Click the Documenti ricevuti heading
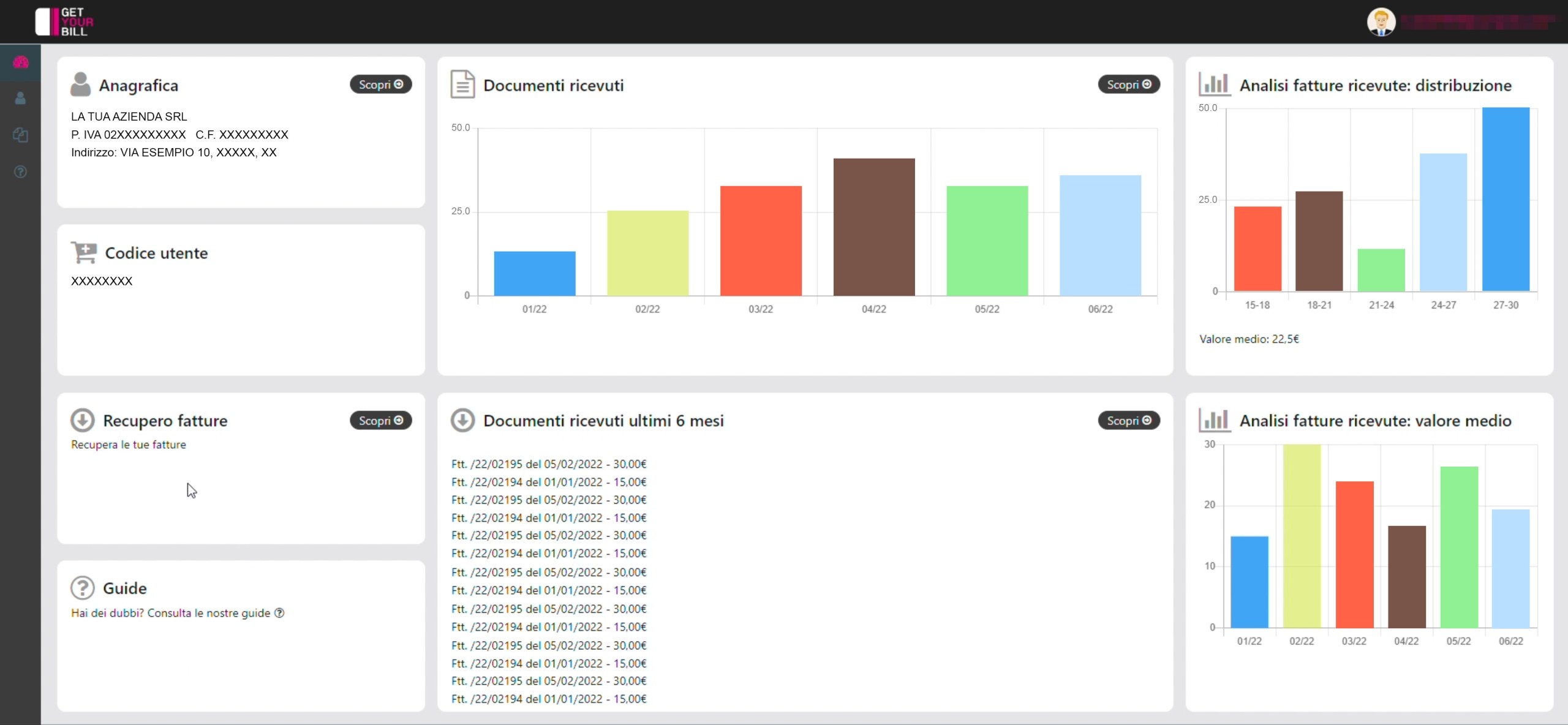This screenshot has width=1568, height=725. [x=553, y=85]
